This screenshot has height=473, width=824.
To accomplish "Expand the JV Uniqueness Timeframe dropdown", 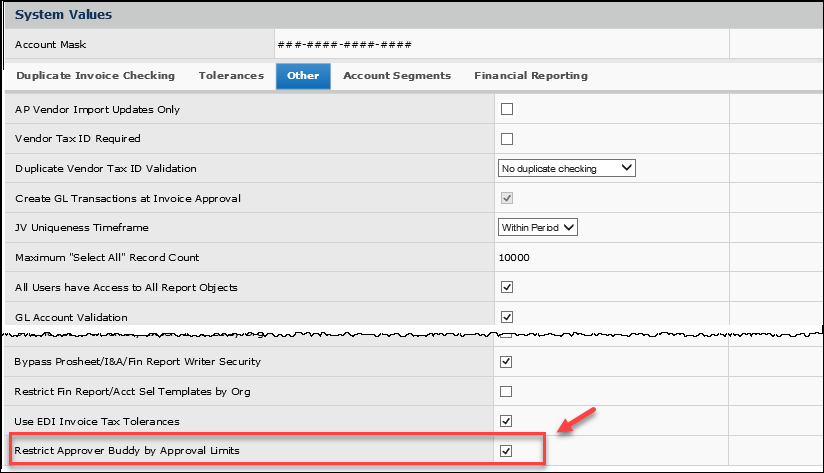I will (538, 227).
